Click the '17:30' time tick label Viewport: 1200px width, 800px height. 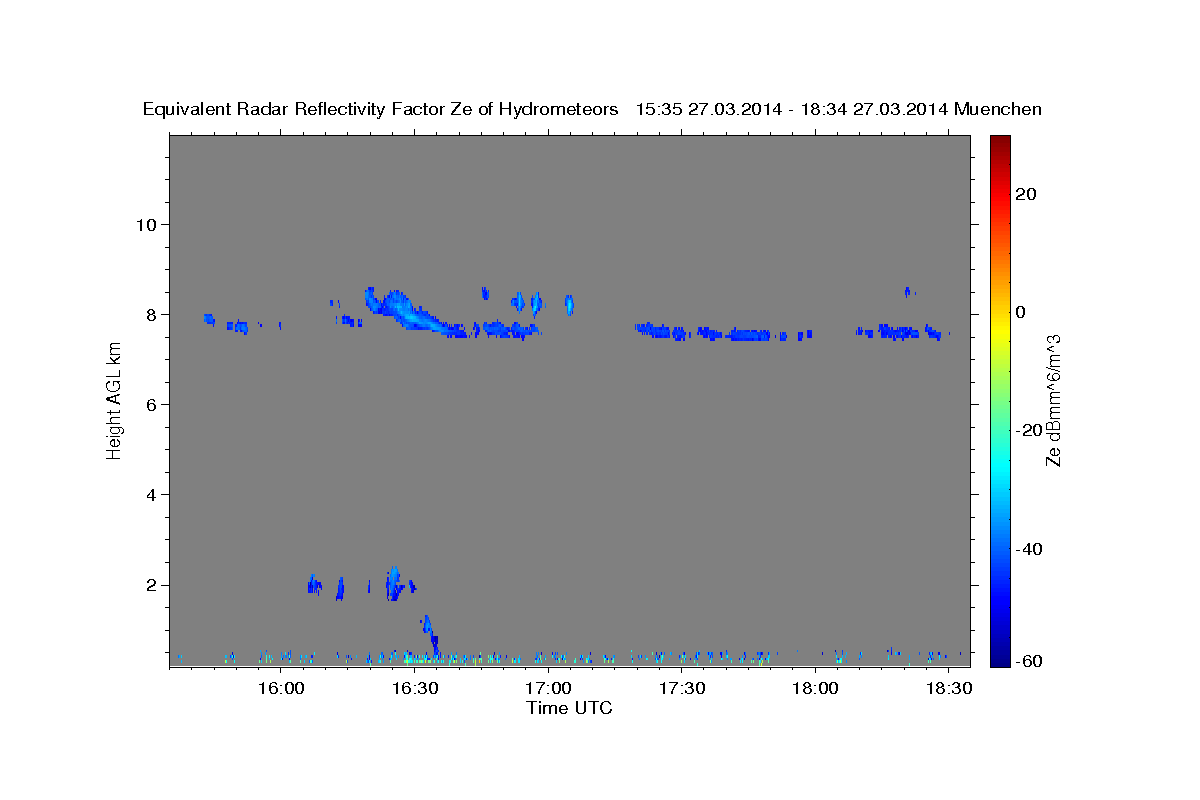pyautogui.click(x=682, y=689)
